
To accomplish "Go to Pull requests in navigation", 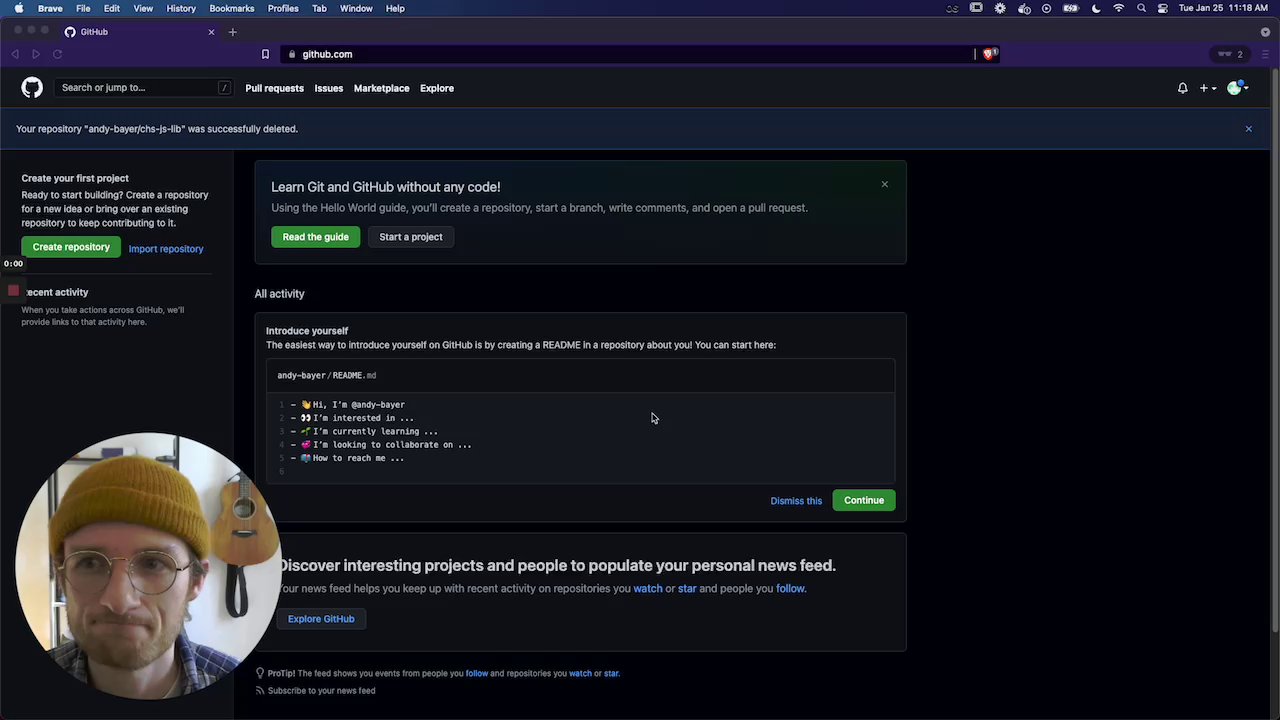I will coord(274,88).
